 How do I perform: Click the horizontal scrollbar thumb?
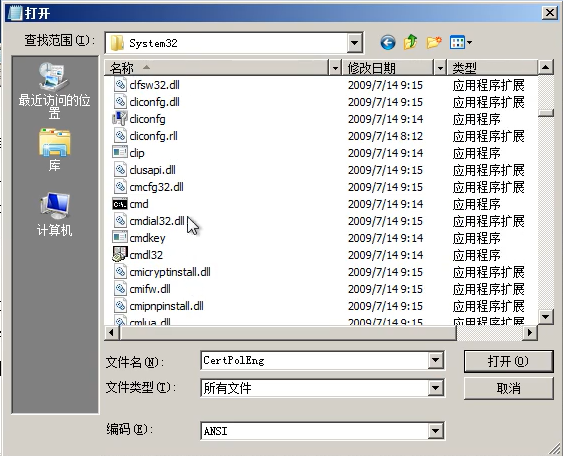[x=288, y=333]
